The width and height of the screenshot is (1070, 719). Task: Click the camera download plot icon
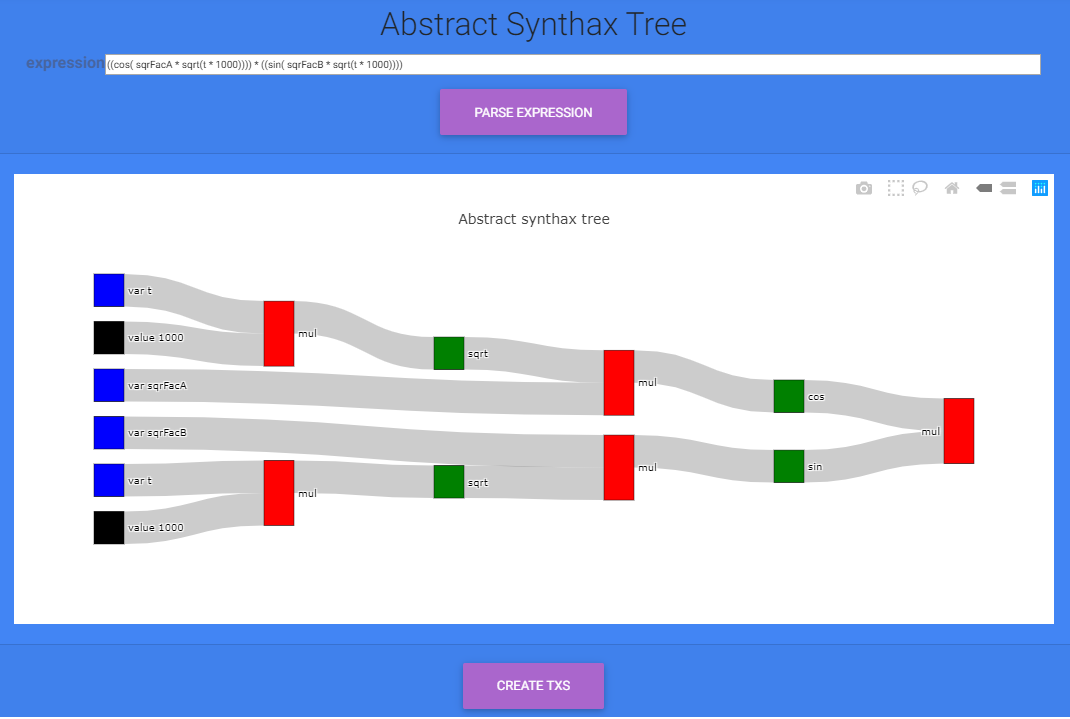(x=863, y=188)
